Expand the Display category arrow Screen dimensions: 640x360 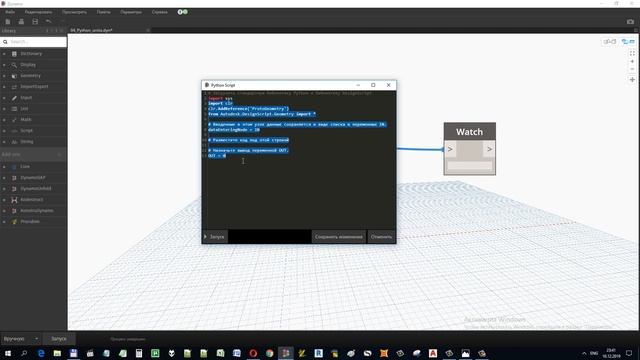click(4, 64)
